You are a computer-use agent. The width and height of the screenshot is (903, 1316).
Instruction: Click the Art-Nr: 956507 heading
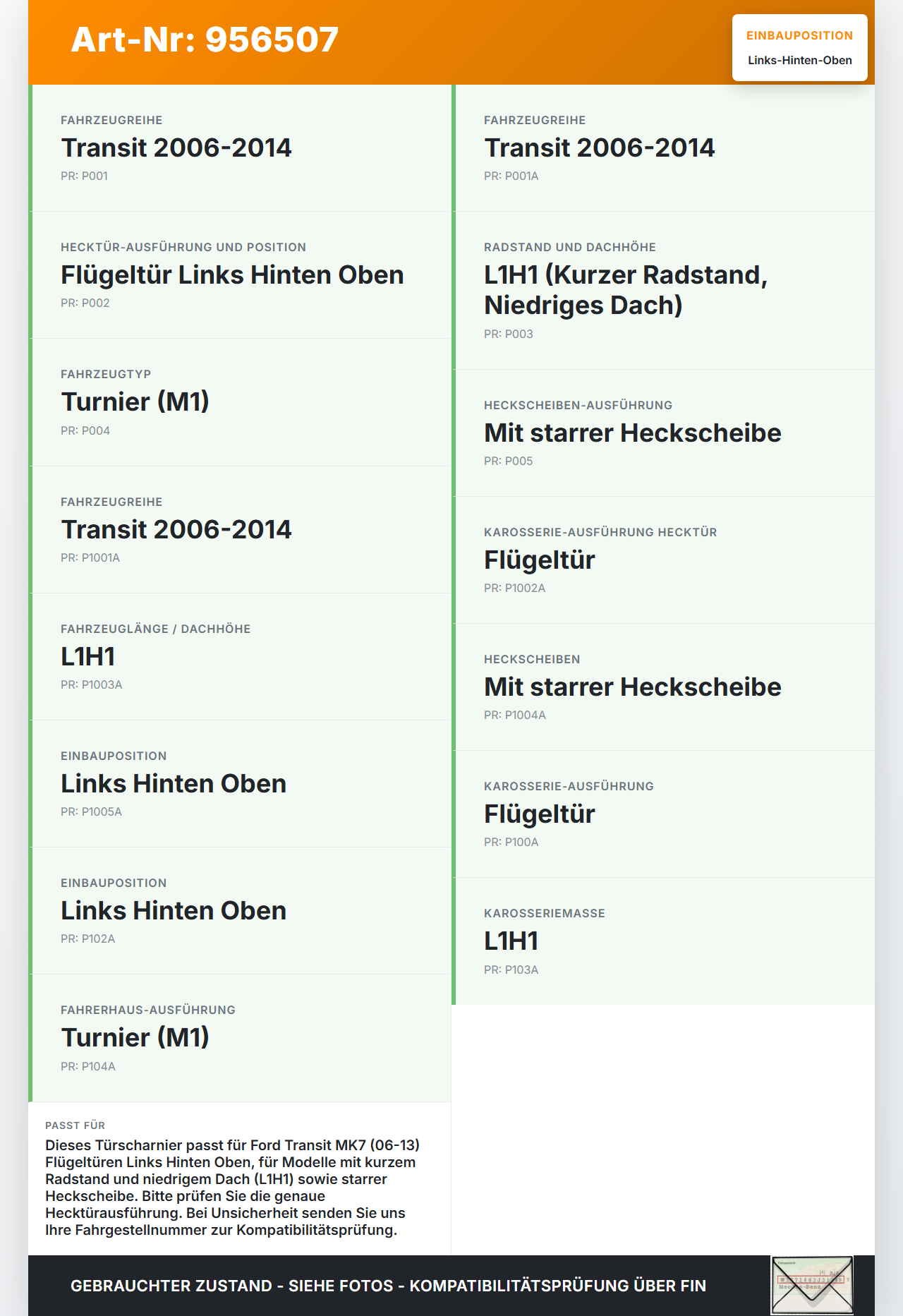[x=205, y=40]
